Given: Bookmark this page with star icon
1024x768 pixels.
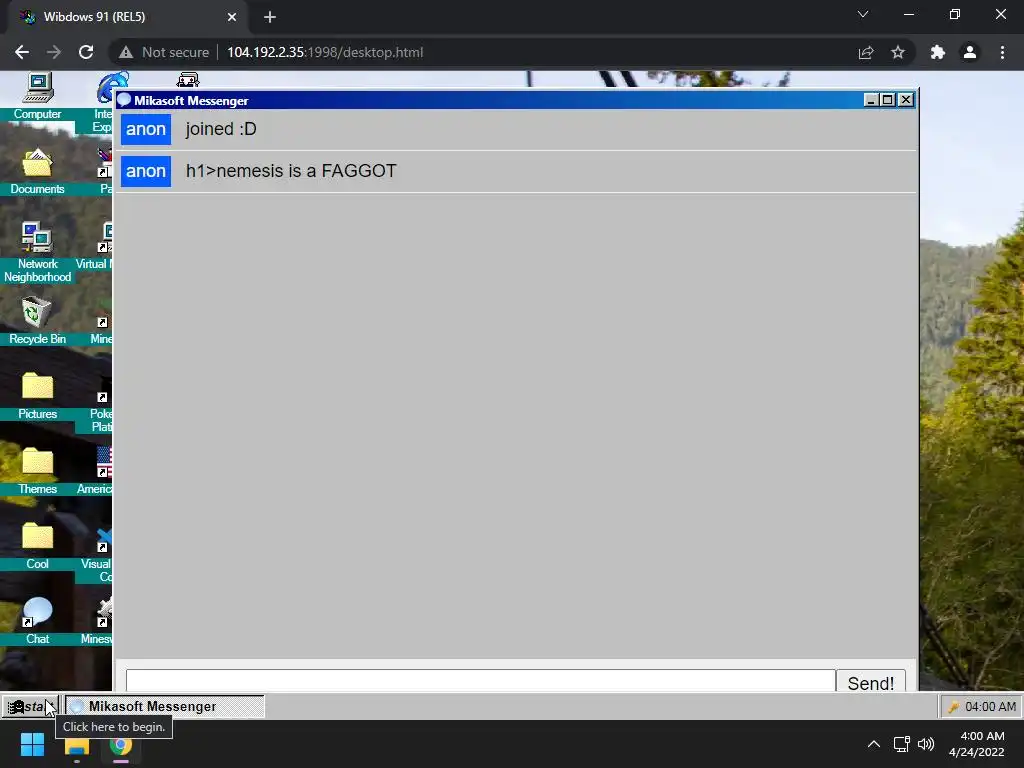Looking at the screenshot, I should 898,52.
